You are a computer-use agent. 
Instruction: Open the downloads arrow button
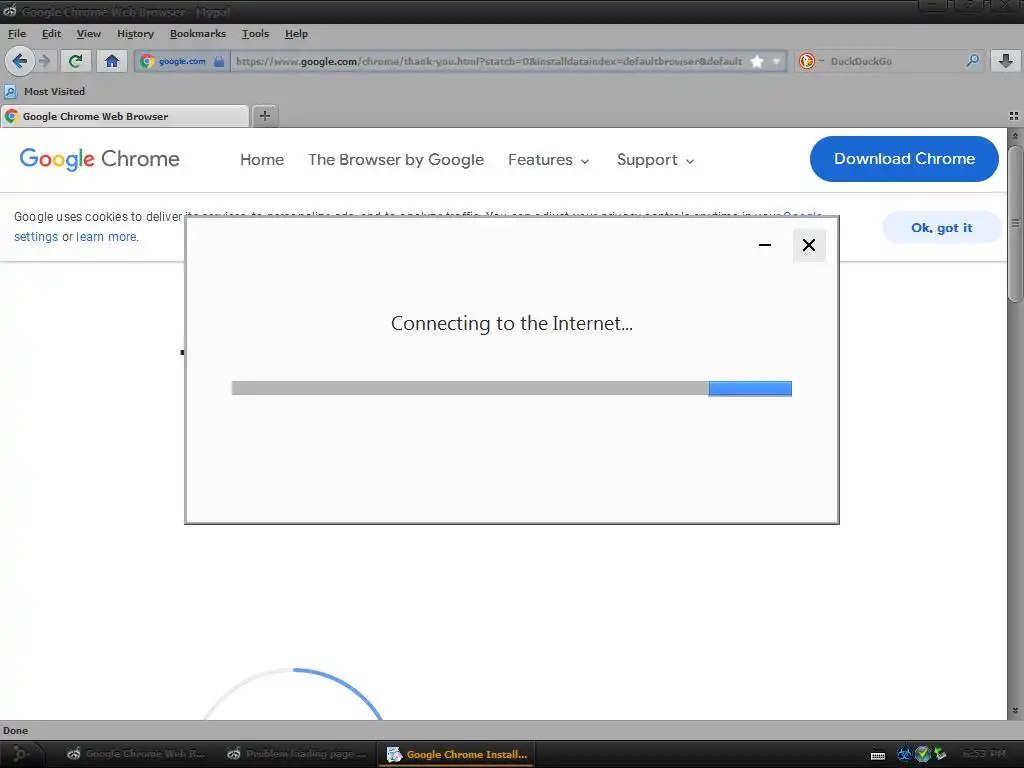1006,61
